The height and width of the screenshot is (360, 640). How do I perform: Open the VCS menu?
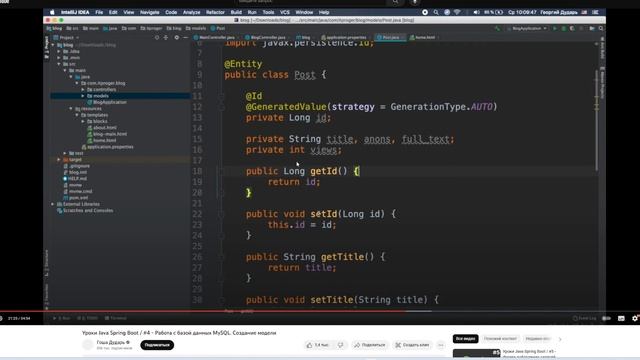pos(284,12)
